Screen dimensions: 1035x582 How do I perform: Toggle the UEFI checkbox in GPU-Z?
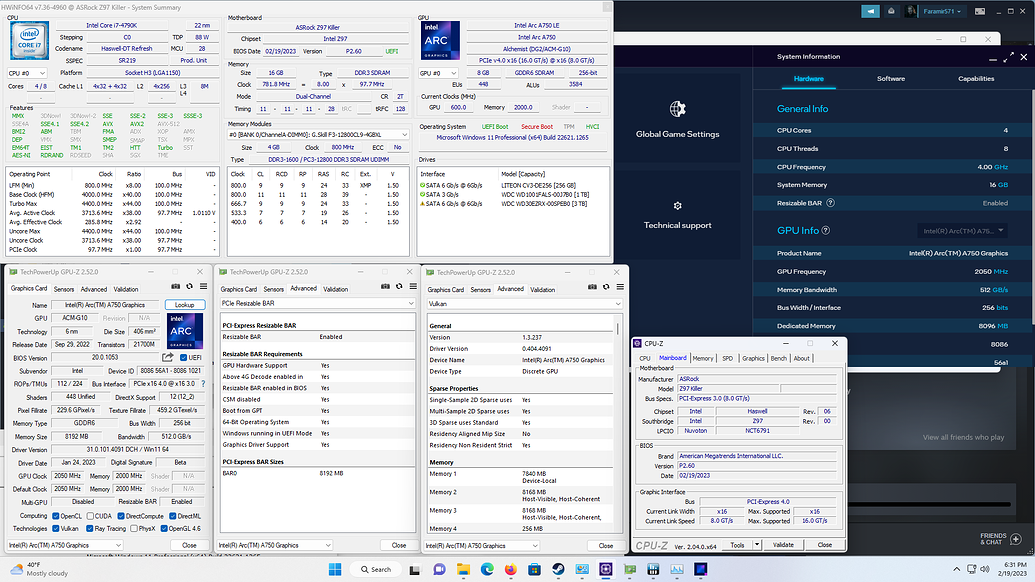184,357
